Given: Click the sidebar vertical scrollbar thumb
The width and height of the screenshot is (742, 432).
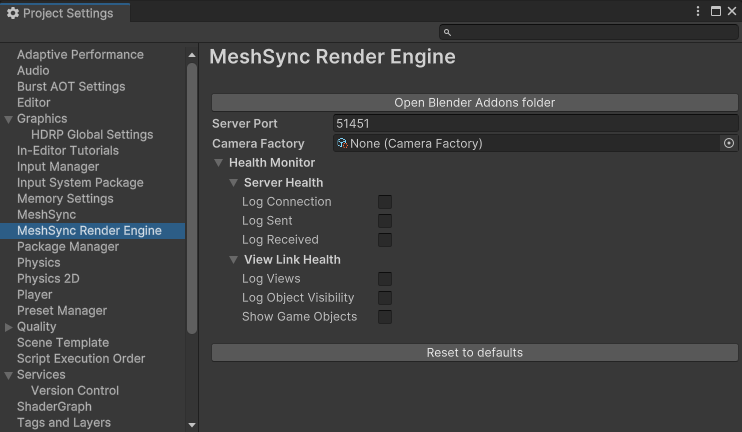Looking at the screenshot, I should [x=192, y=199].
